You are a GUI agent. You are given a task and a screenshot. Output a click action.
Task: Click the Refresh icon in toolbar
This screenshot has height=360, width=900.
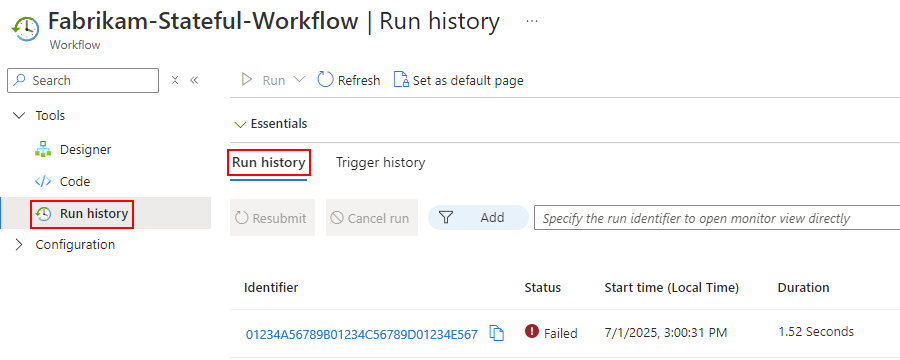click(325, 80)
